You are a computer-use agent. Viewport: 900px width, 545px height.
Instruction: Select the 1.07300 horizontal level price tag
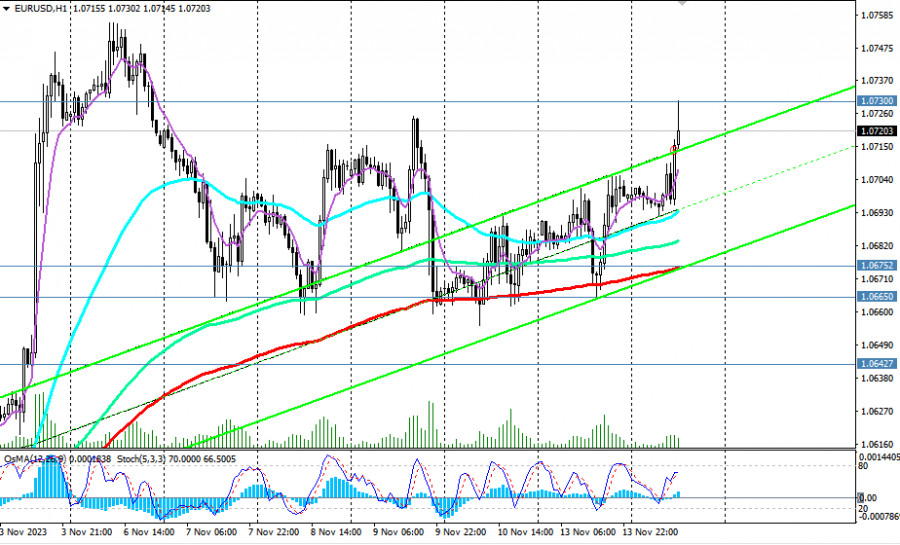pos(876,101)
